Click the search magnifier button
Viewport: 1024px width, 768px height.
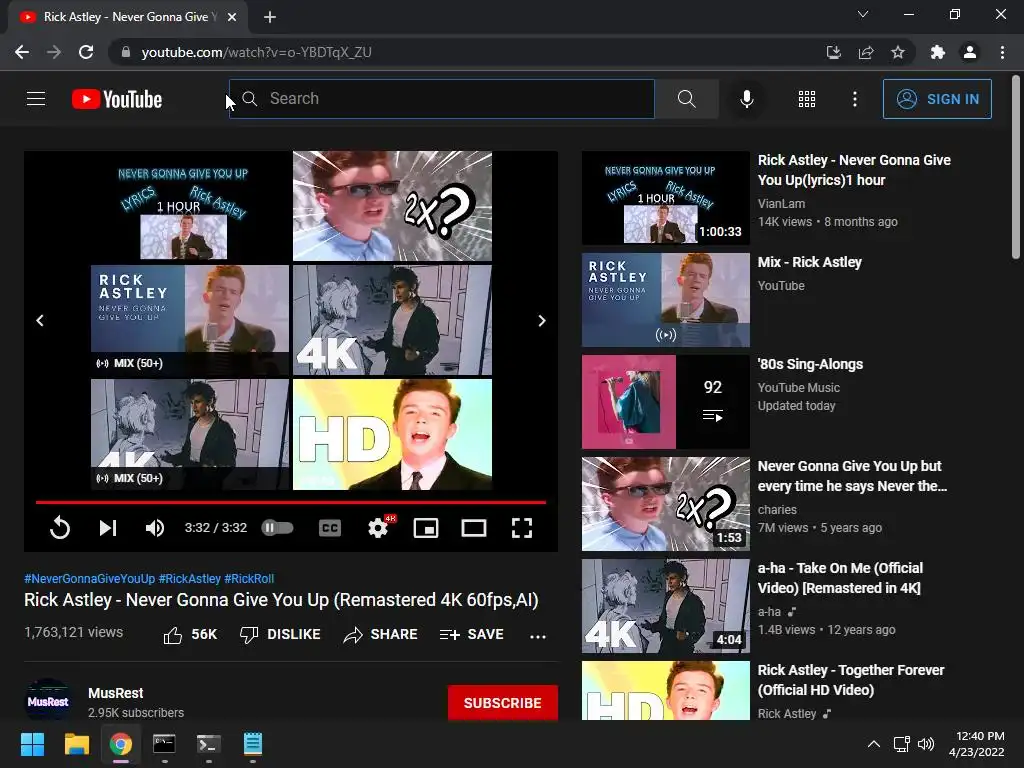click(686, 99)
